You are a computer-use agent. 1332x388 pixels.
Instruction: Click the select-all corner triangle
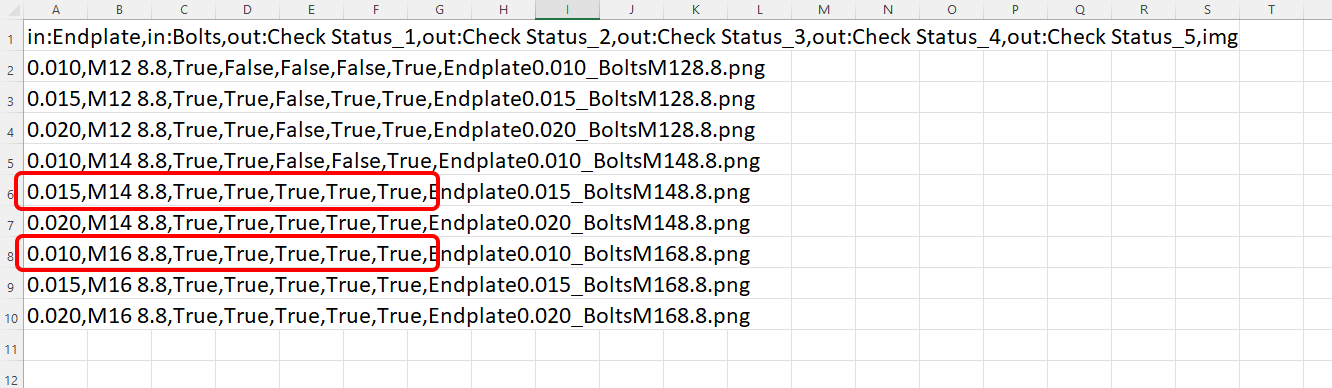pos(11,10)
